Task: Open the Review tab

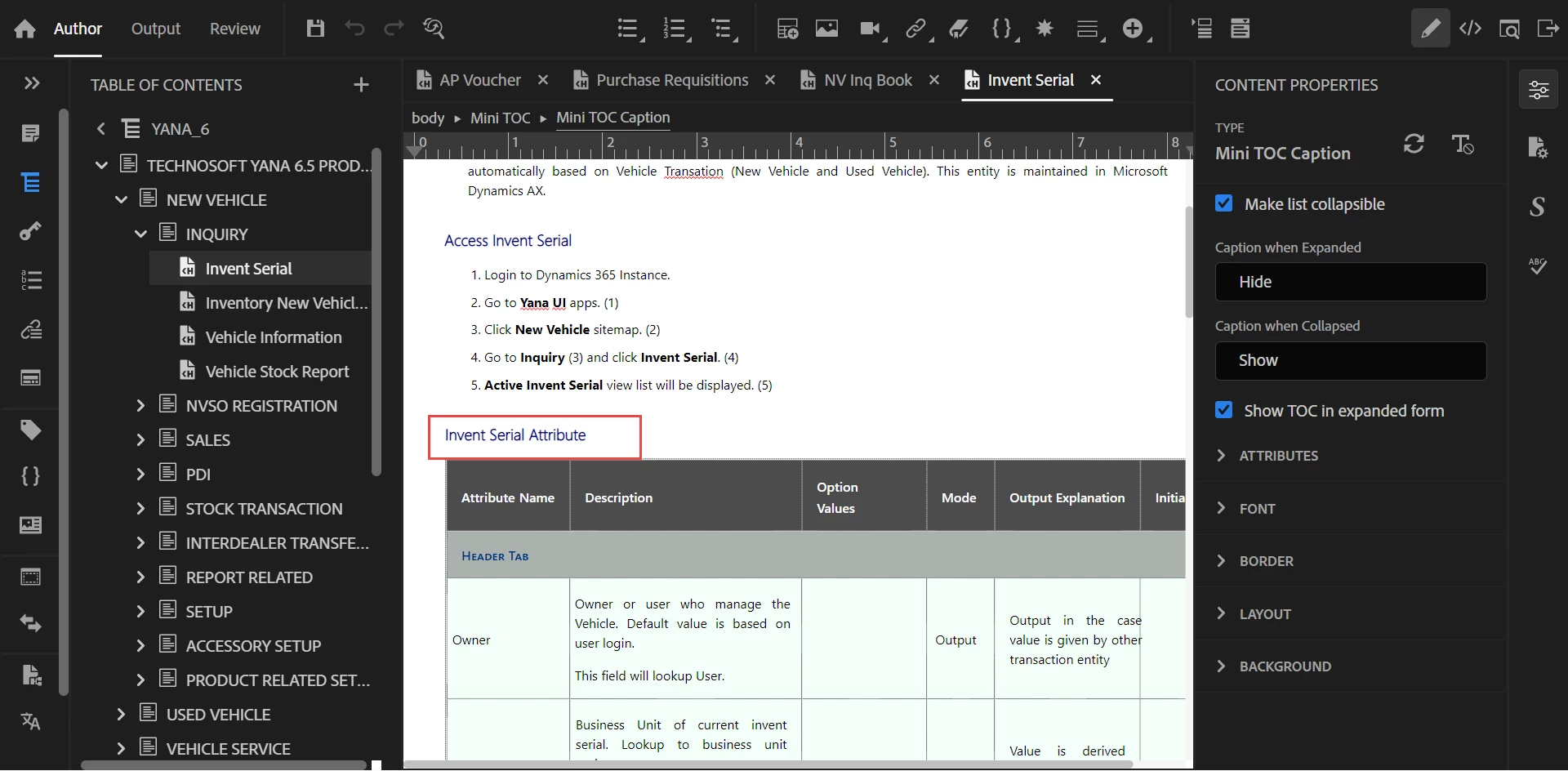Action: [235, 29]
